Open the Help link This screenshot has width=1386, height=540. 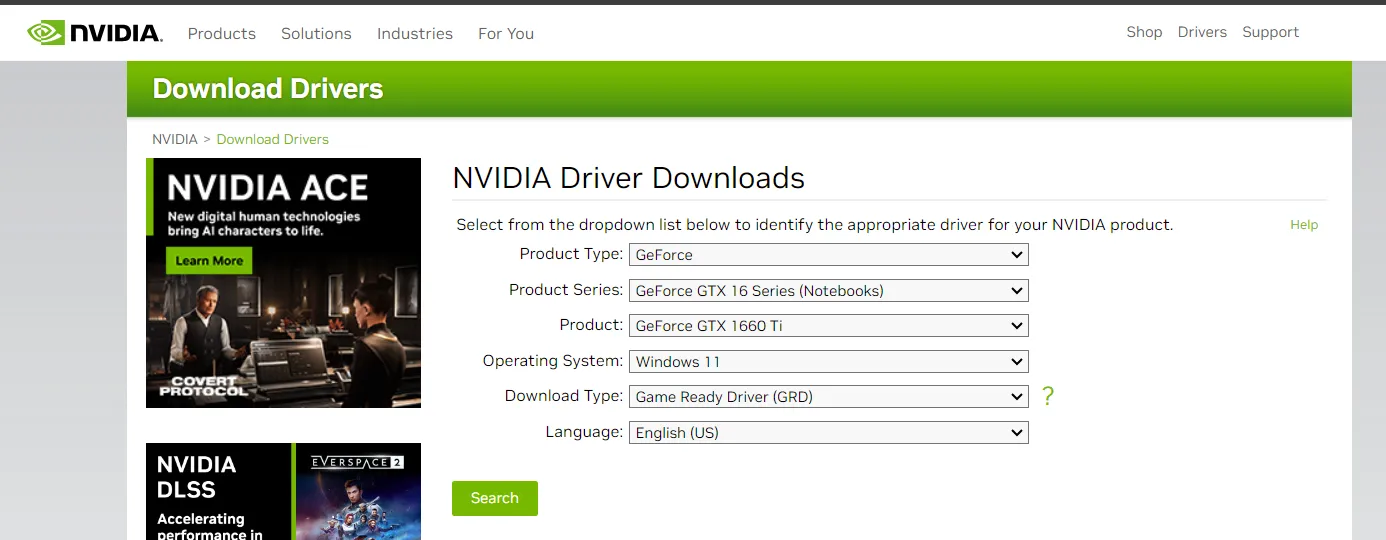pyautogui.click(x=1304, y=225)
